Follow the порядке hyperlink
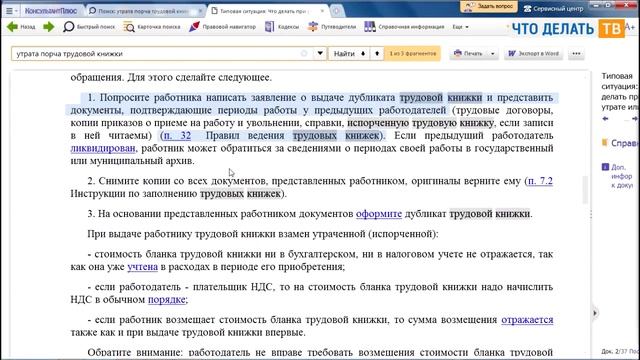640x360 pixels. click(167, 300)
